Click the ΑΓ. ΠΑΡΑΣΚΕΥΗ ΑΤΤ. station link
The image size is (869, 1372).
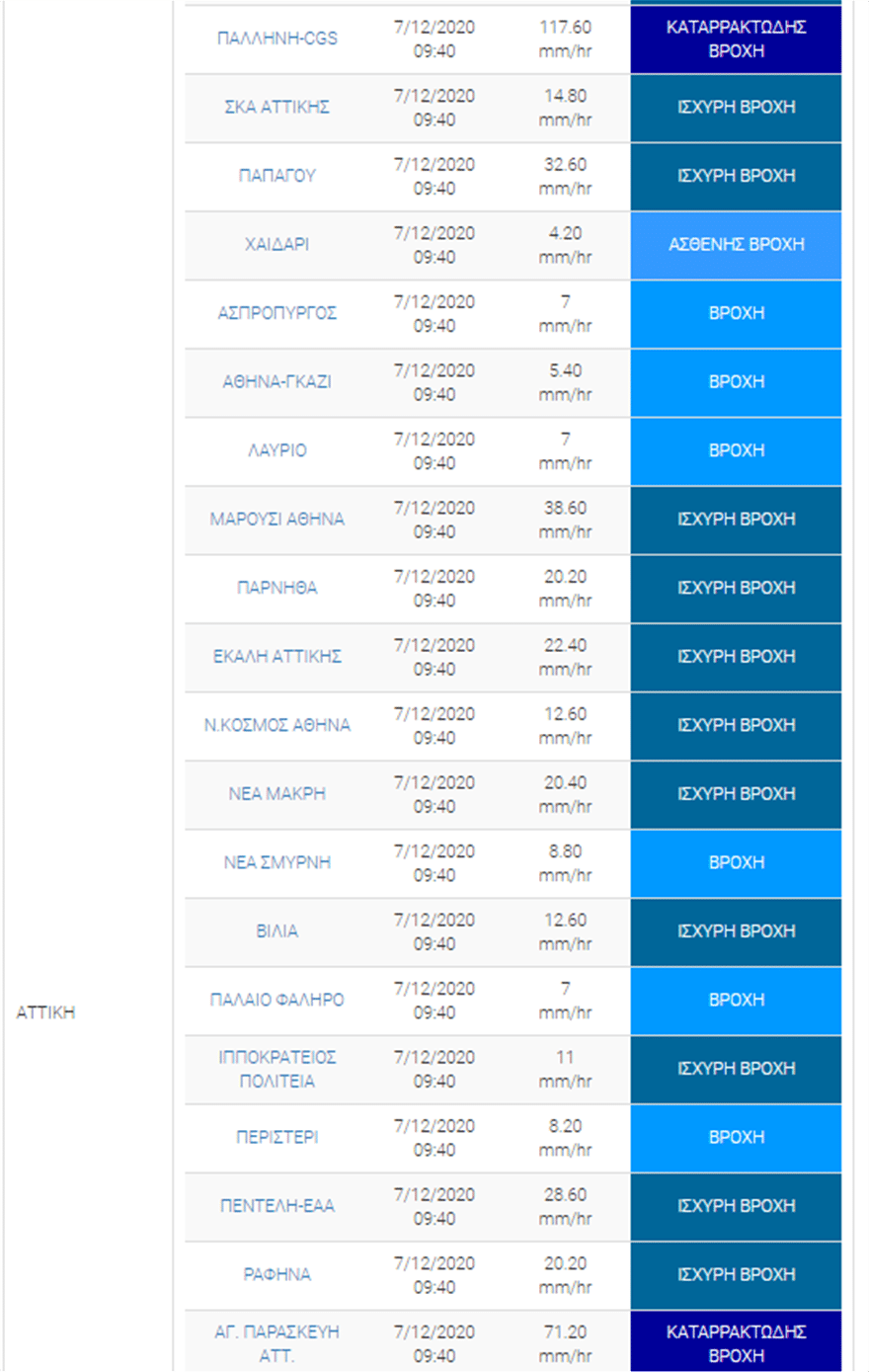point(276,1343)
